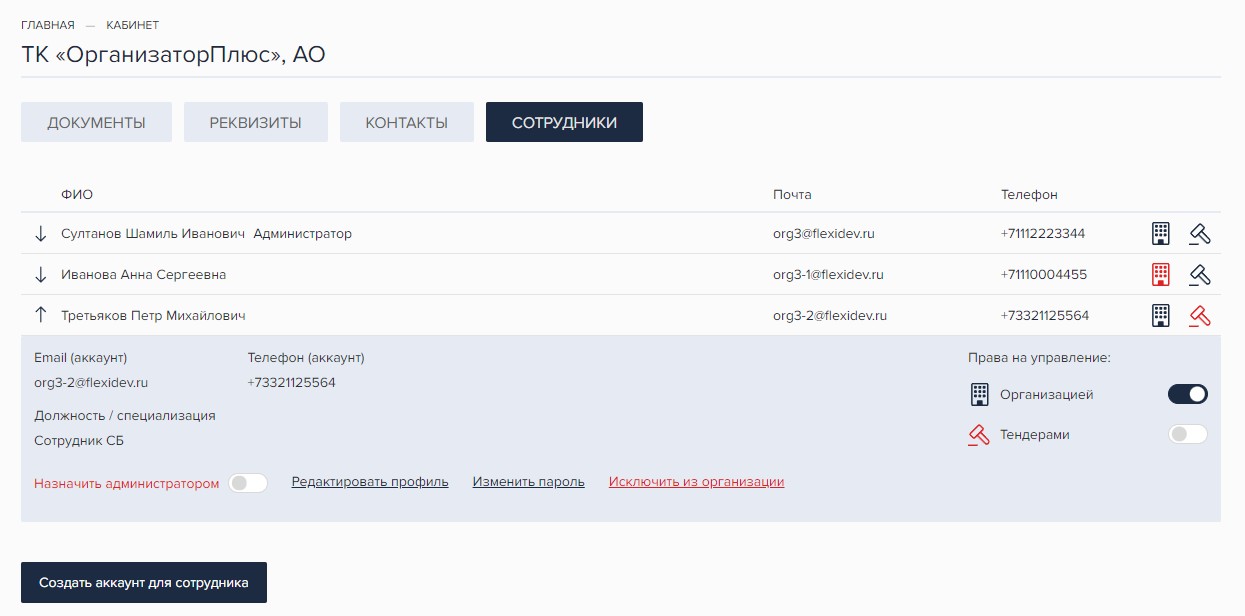1245x616 pixels.
Task: Enable the Тендерами management toggle
Action: tap(1187, 434)
